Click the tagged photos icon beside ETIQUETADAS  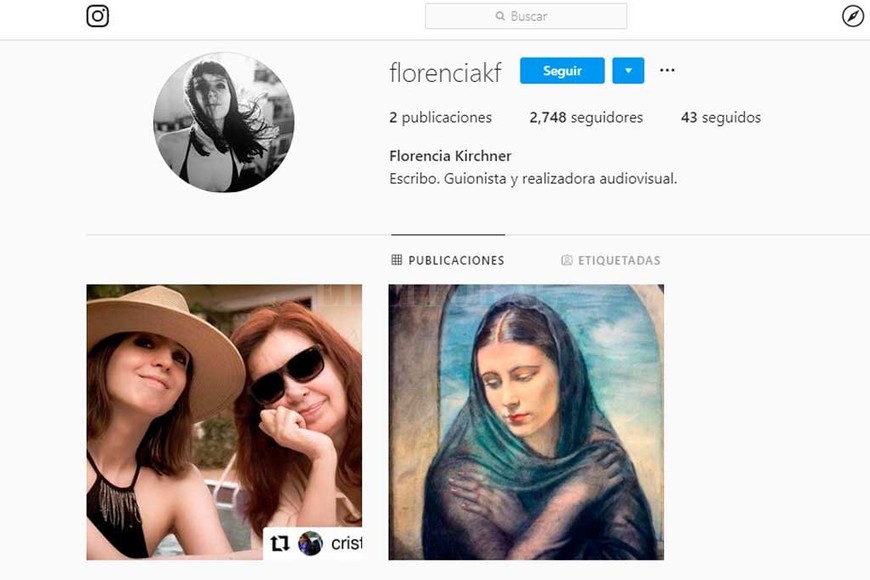[567, 260]
